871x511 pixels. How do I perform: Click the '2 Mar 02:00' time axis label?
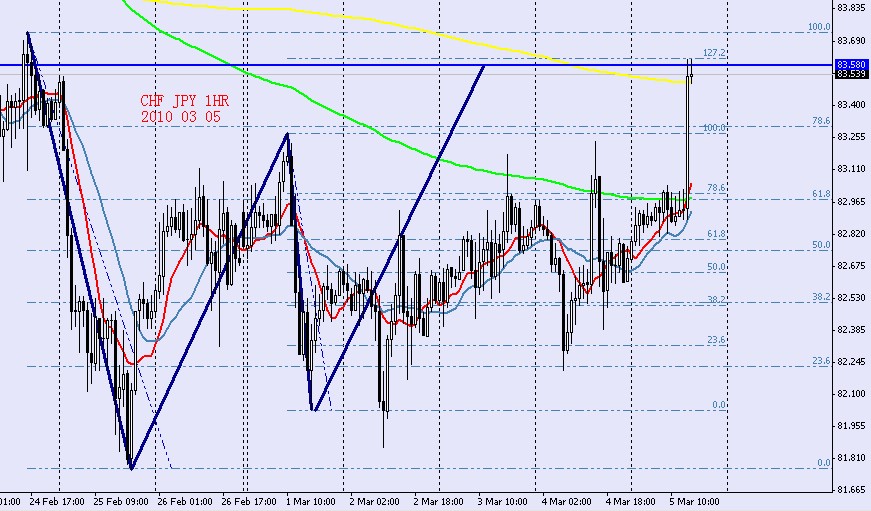[x=375, y=502]
